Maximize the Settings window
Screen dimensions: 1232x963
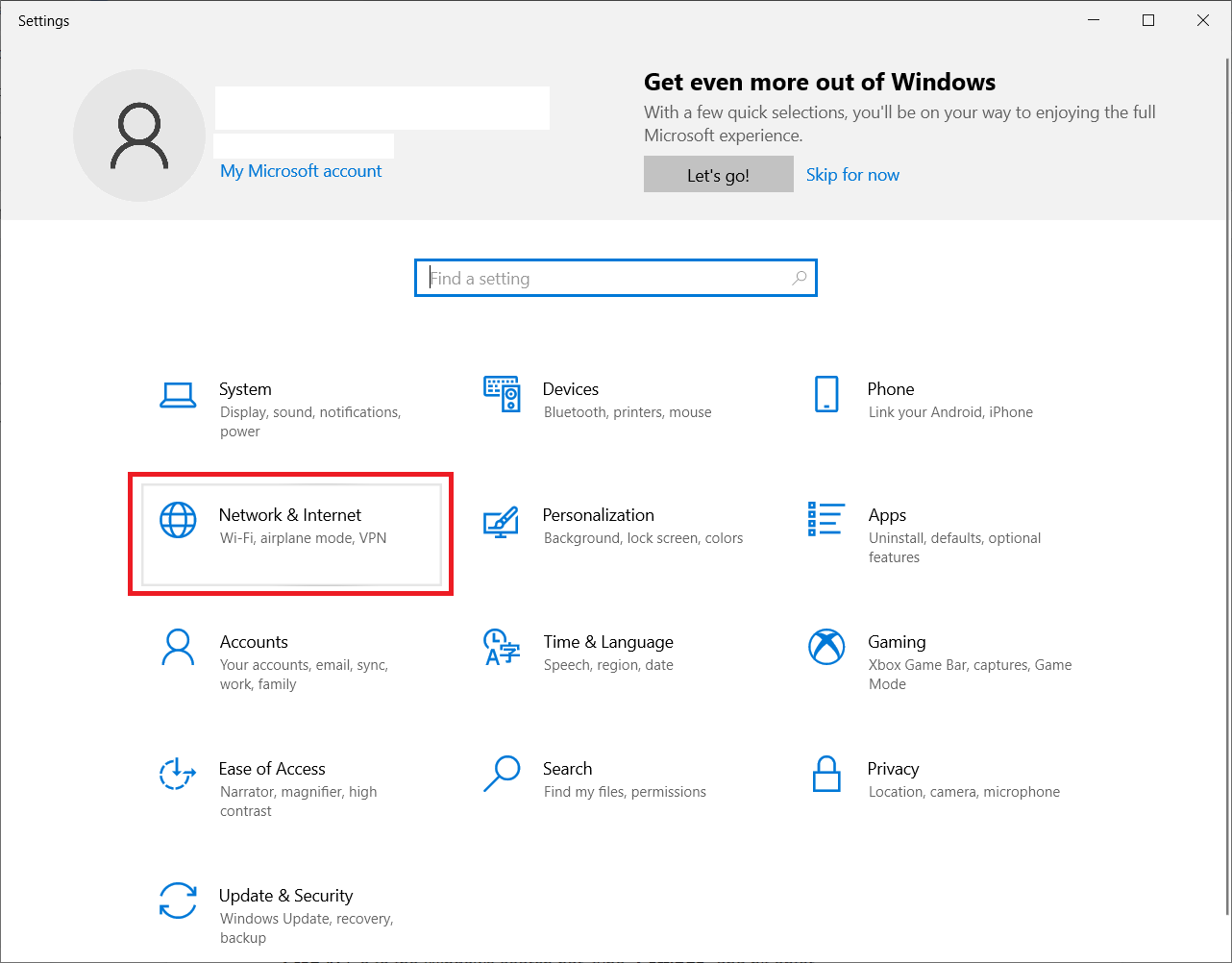(x=1148, y=20)
